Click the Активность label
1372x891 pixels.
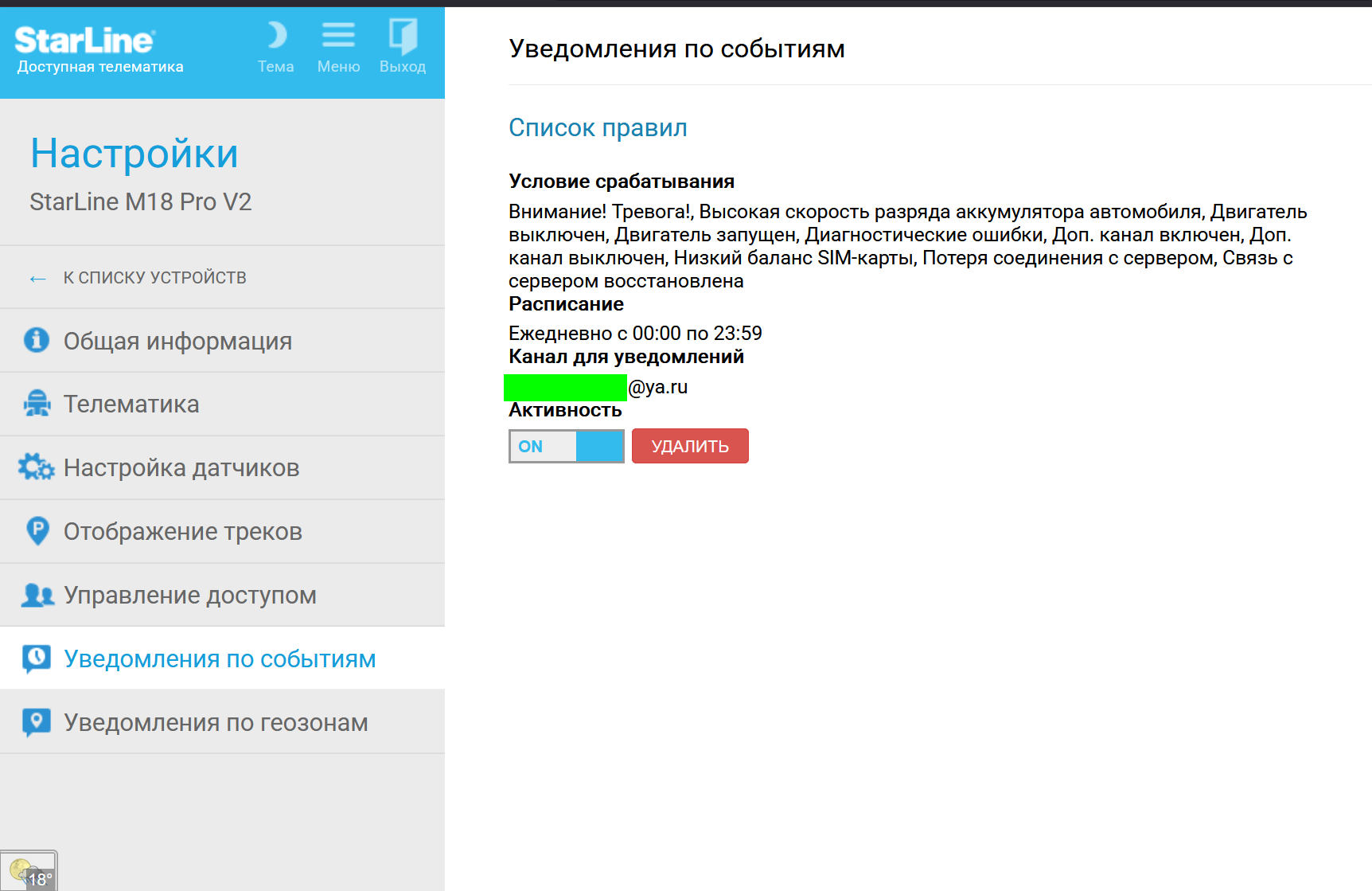pyautogui.click(x=565, y=410)
